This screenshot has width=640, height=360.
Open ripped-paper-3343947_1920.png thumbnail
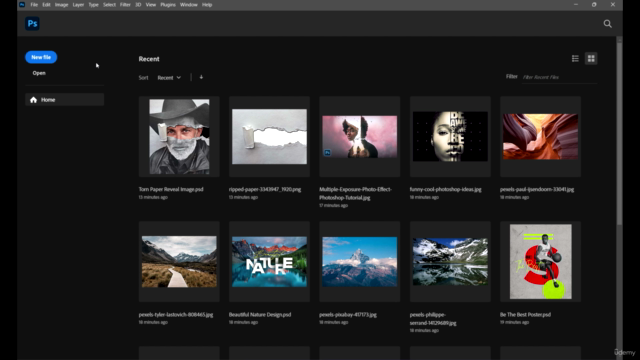pos(269,137)
